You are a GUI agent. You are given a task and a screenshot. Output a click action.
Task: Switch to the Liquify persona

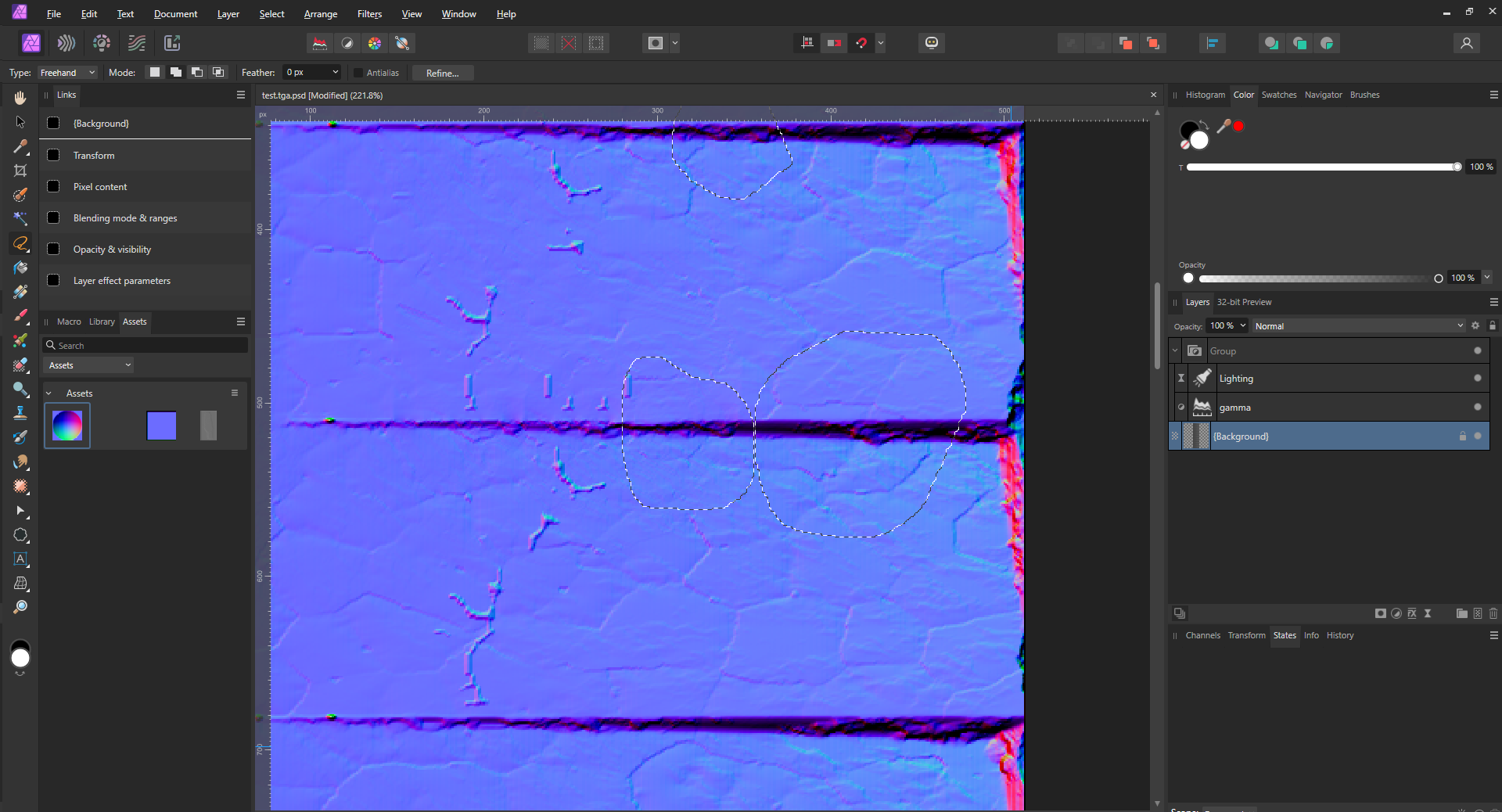click(66, 43)
